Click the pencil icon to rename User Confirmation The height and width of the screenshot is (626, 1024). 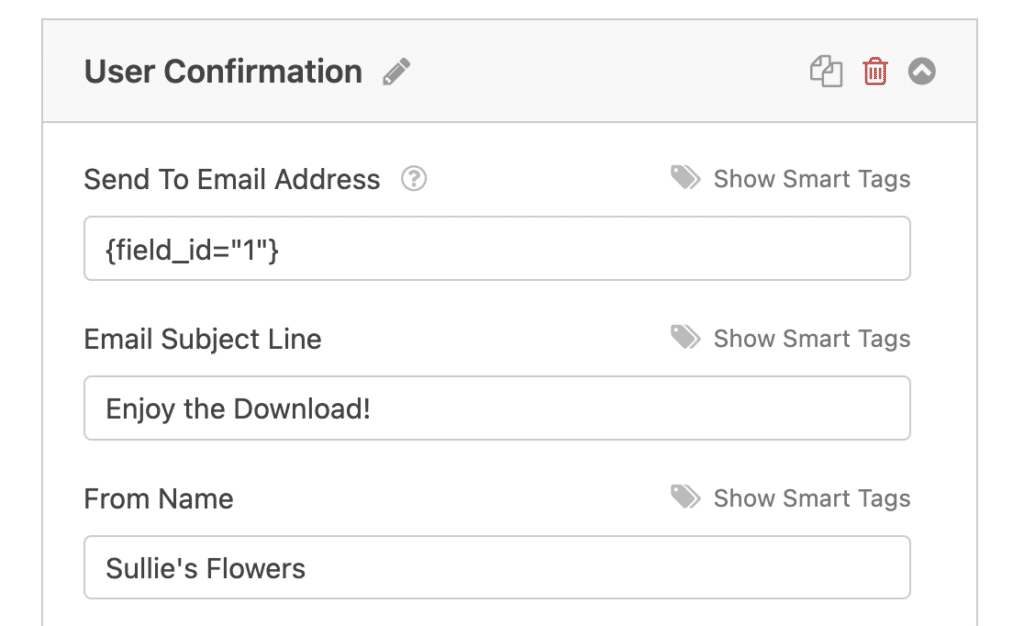pos(396,71)
